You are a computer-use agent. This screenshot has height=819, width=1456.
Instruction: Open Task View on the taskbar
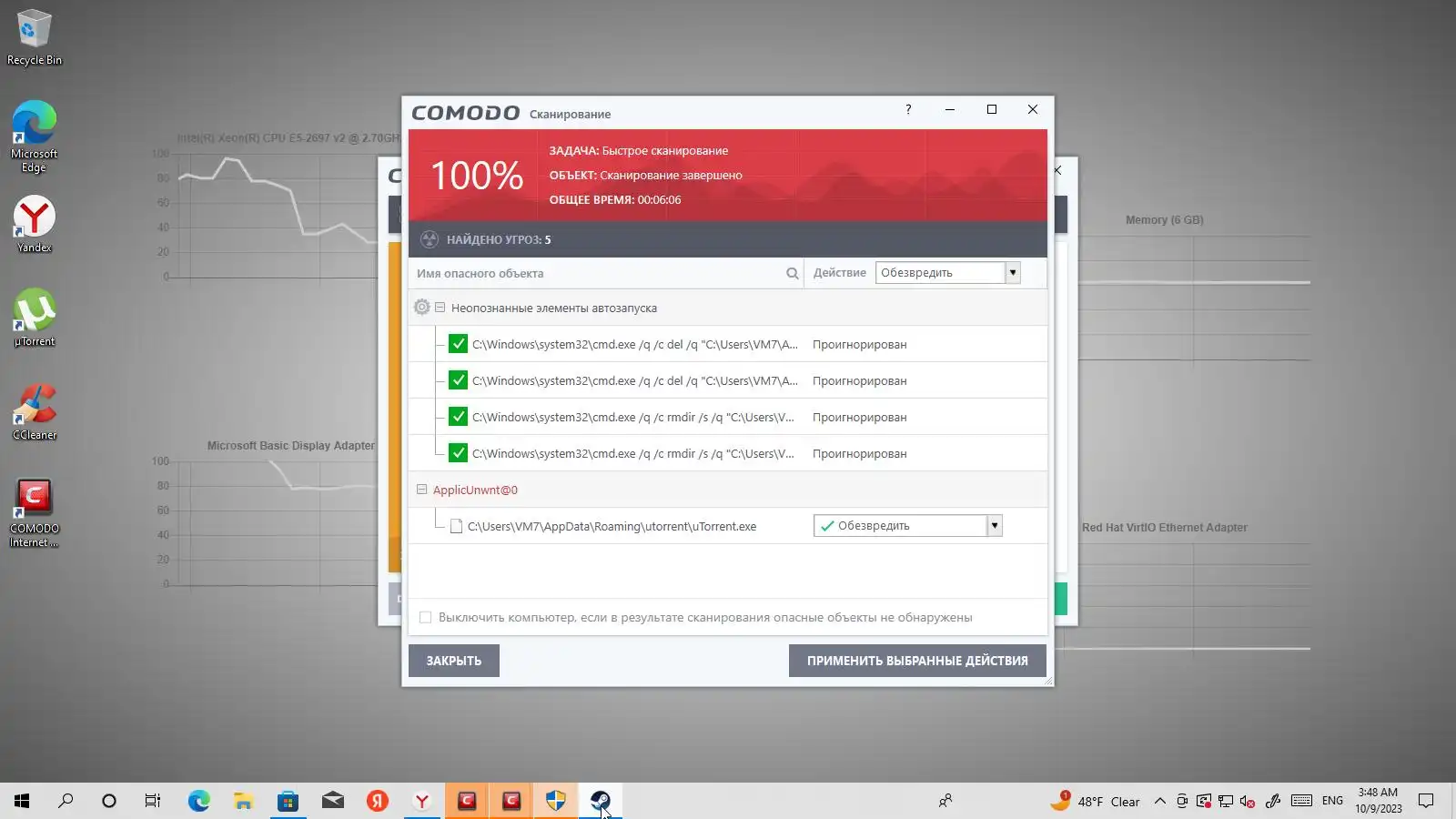[153, 801]
